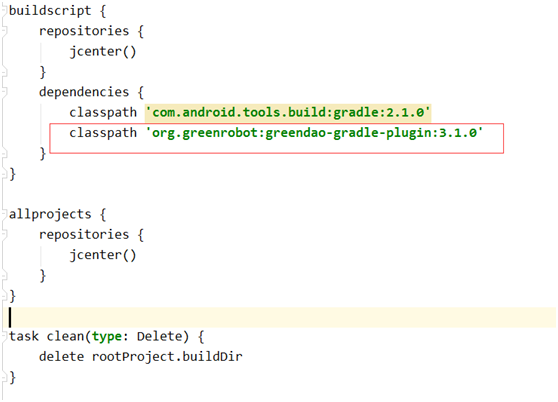Click the green type keyword
The height and width of the screenshot is (402, 558).
pos(106,337)
